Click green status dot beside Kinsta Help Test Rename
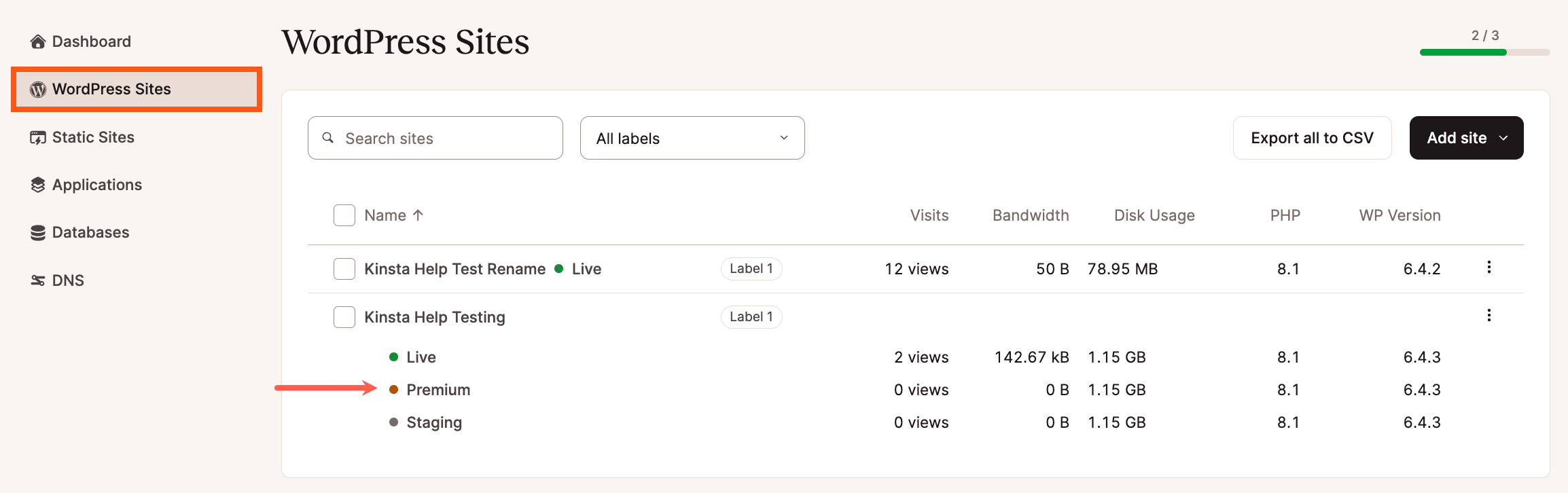1568x493 pixels. tap(558, 269)
